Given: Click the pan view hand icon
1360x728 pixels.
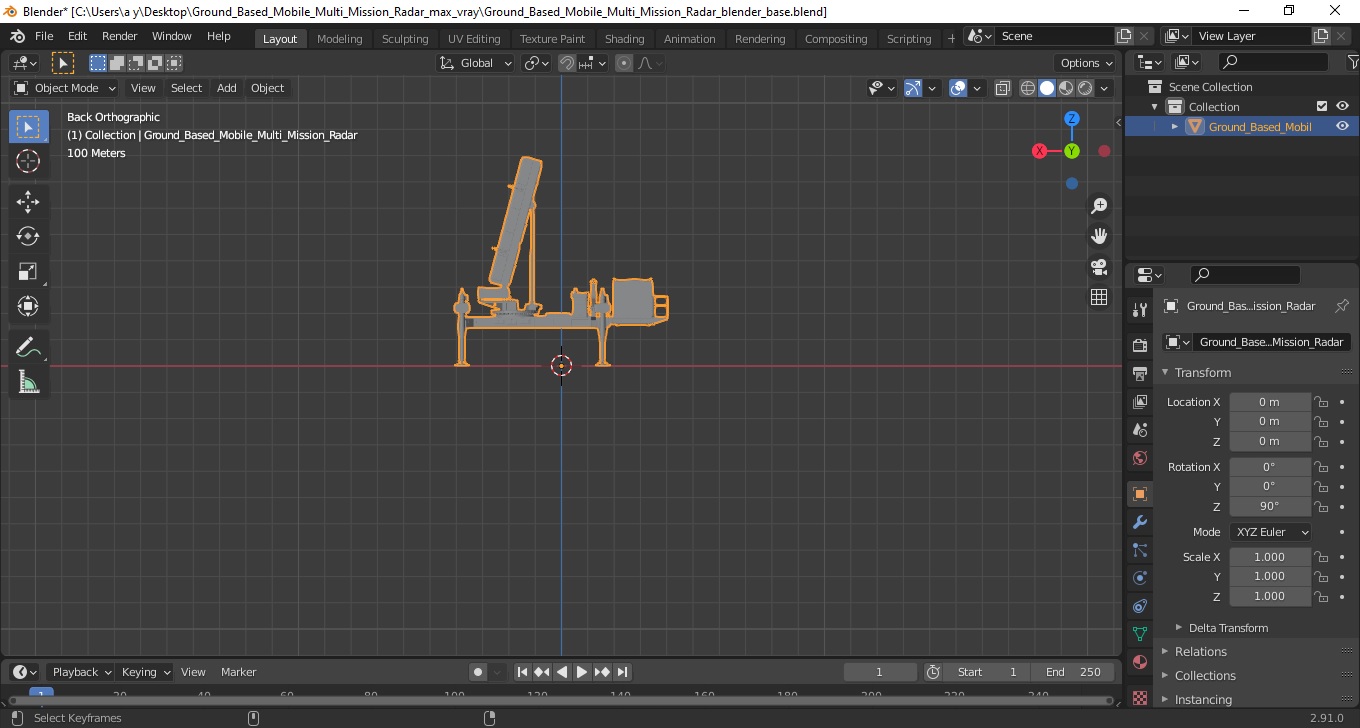Looking at the screenshot, I should pyautogui.click(x=1099, y=236).
